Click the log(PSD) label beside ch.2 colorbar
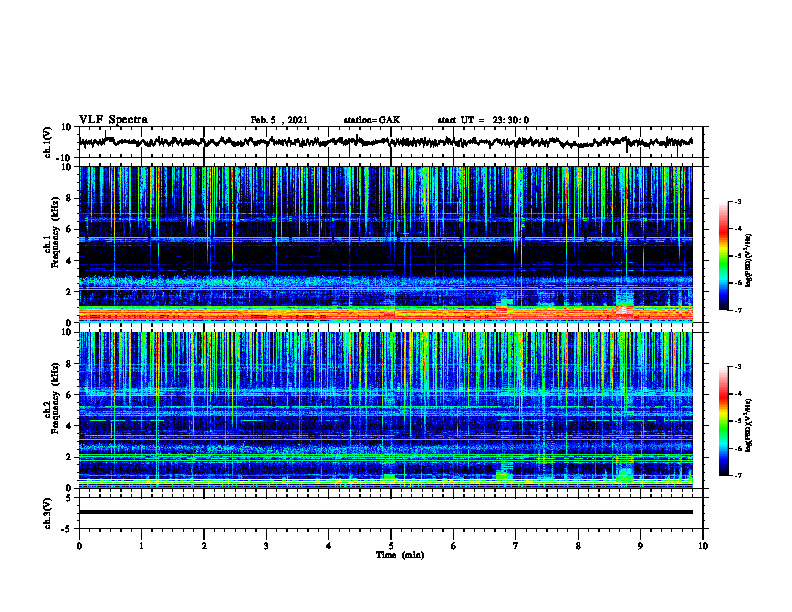 click(x=748, y=425)
